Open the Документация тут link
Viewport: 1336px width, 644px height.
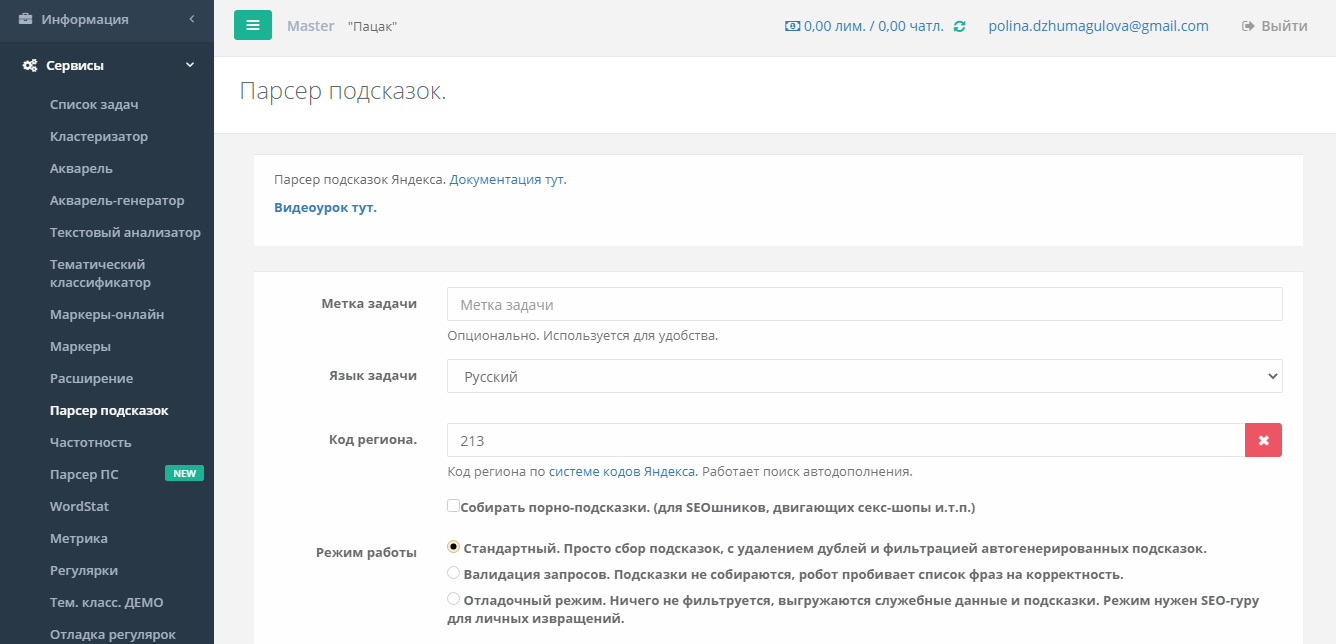click(508, 180)
